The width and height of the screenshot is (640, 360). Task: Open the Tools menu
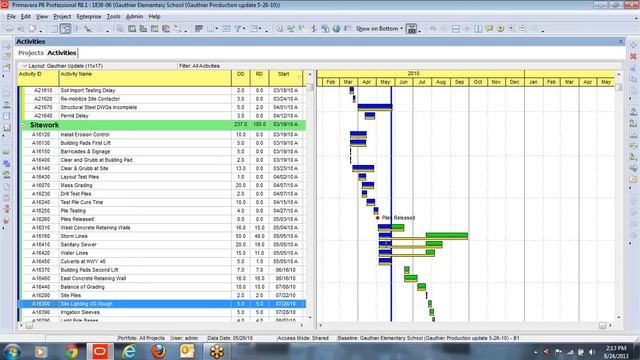click(x=113, y=17)
